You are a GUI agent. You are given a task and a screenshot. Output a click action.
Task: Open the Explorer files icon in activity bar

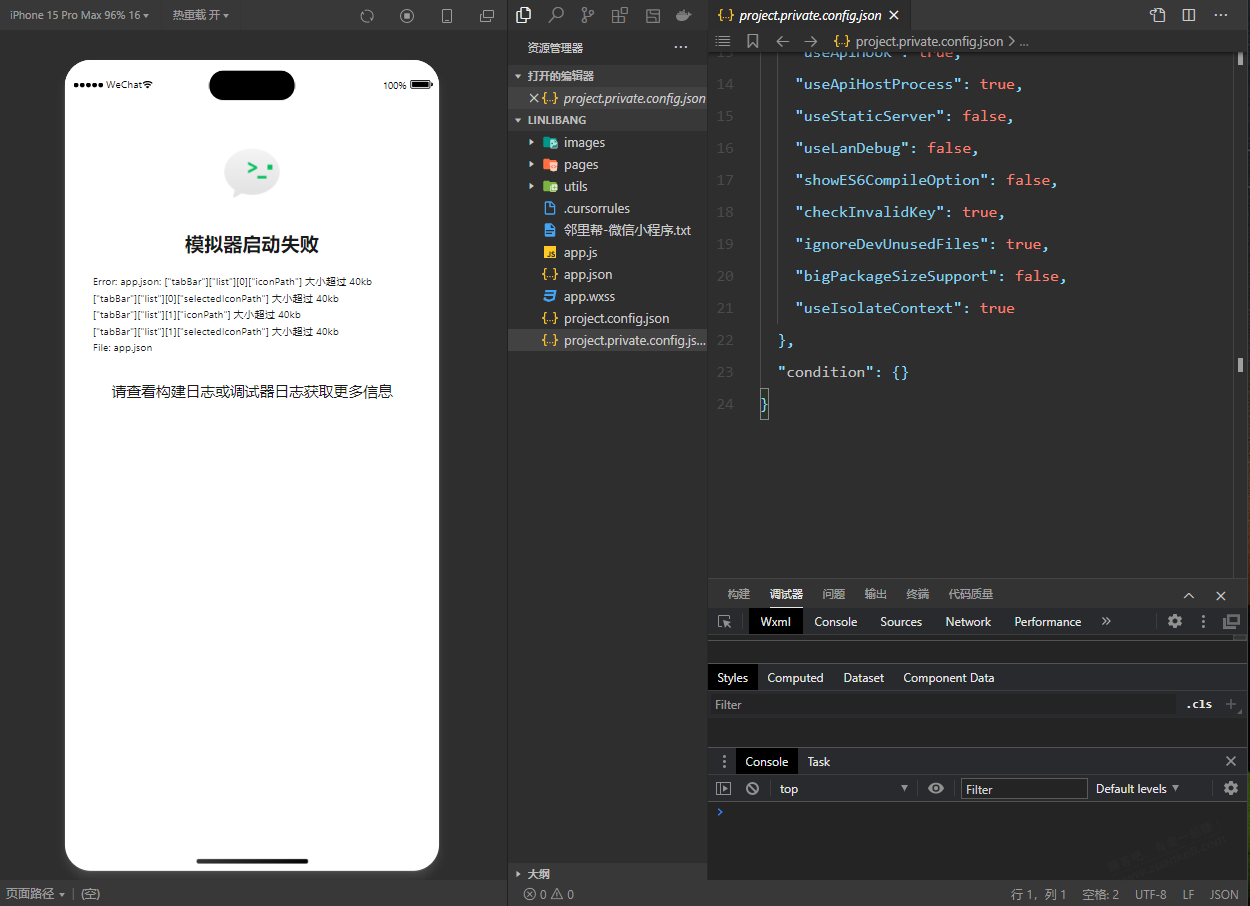(x=523, y=15)
